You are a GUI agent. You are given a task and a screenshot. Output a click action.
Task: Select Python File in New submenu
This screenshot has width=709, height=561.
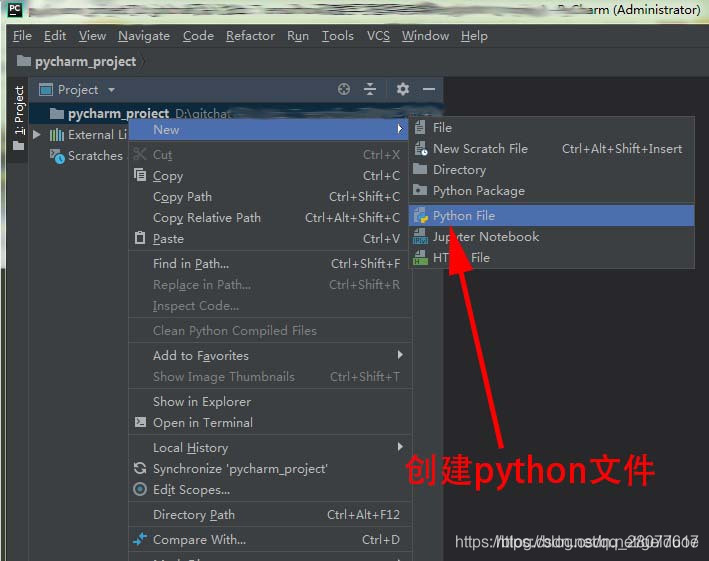tap(552, 216)
